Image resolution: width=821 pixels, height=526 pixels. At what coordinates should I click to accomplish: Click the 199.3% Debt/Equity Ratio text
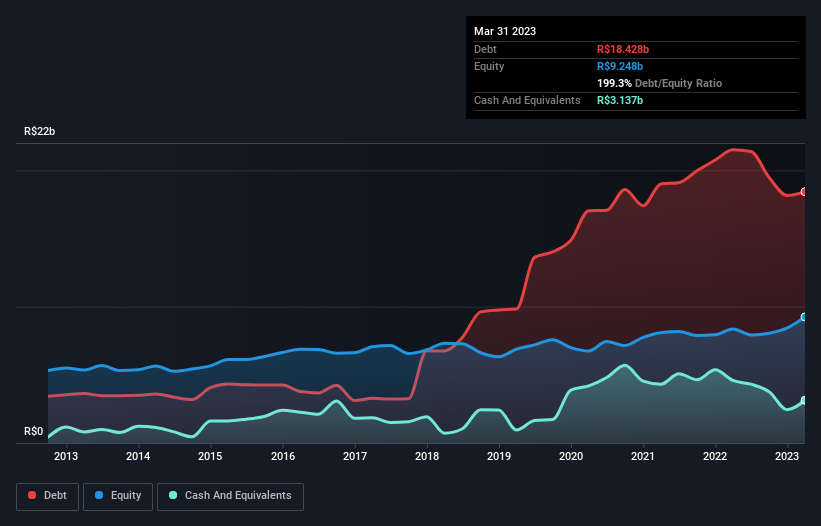659,83
